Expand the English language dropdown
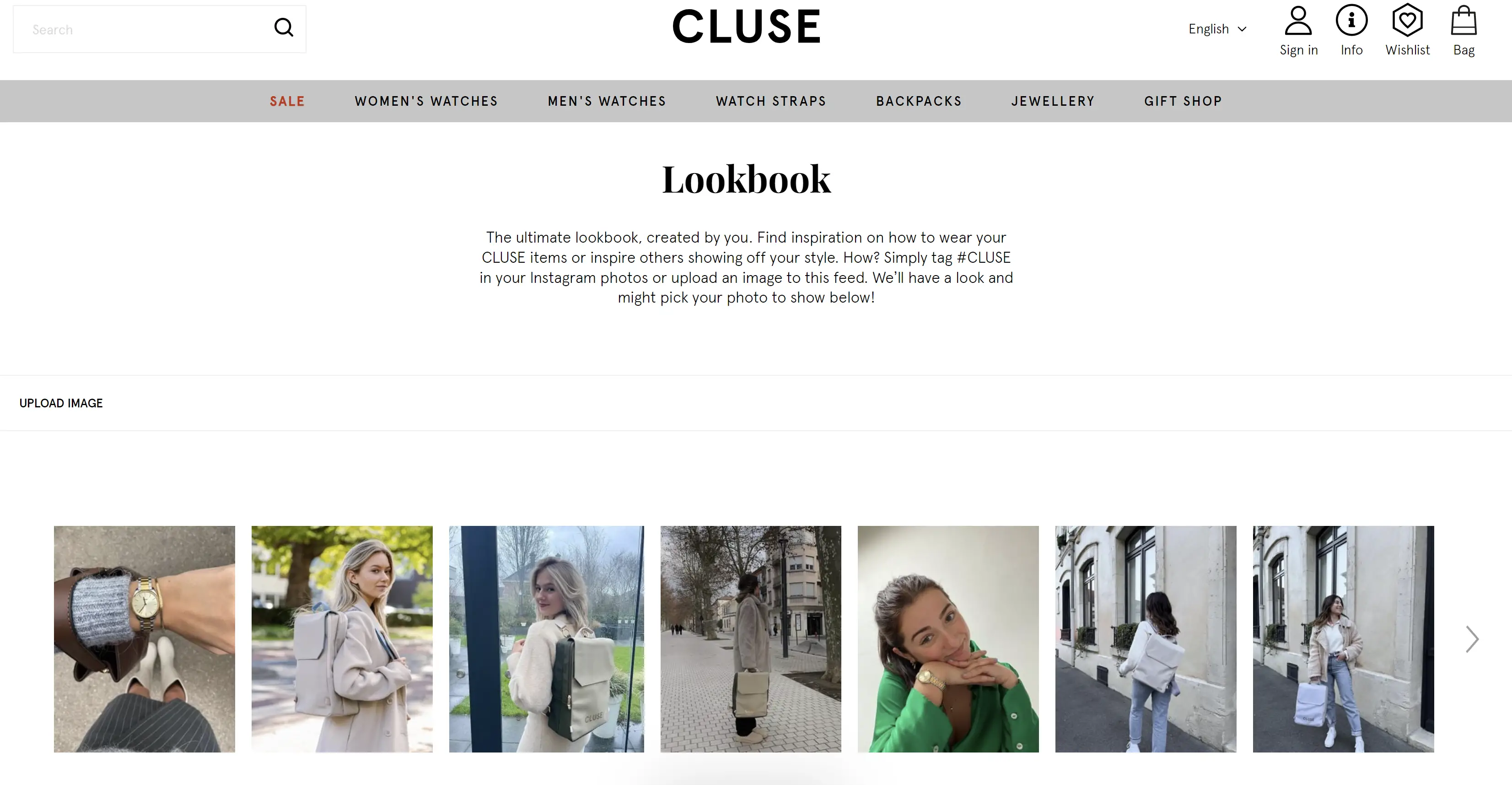Viewport: 1512px width, 785px height. pos(1217,28)
